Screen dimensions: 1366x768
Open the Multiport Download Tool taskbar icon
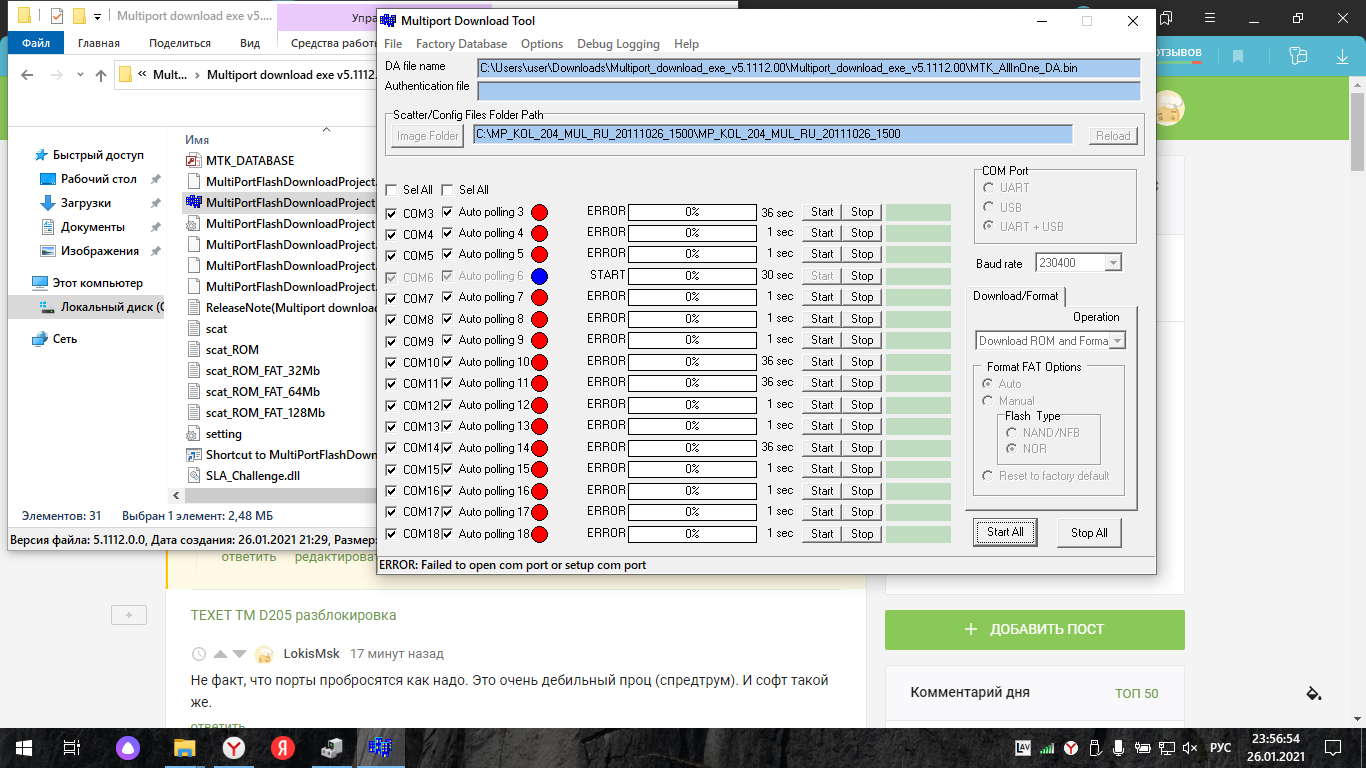pos(380,747)
